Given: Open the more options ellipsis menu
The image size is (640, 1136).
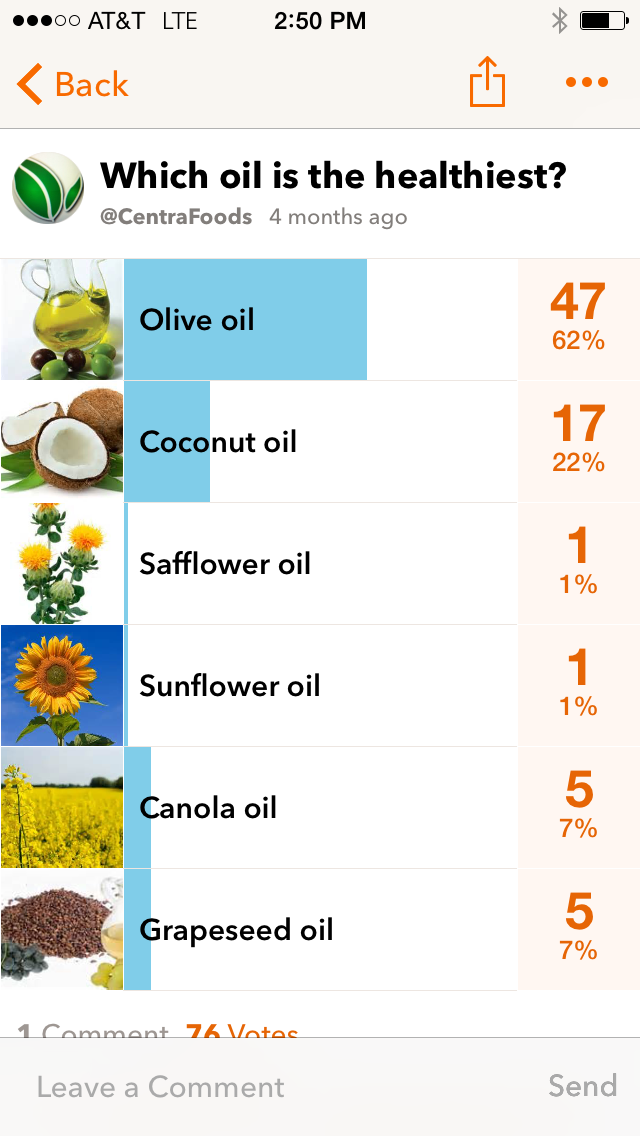Looking at the screenshot, I should [585, 84].
